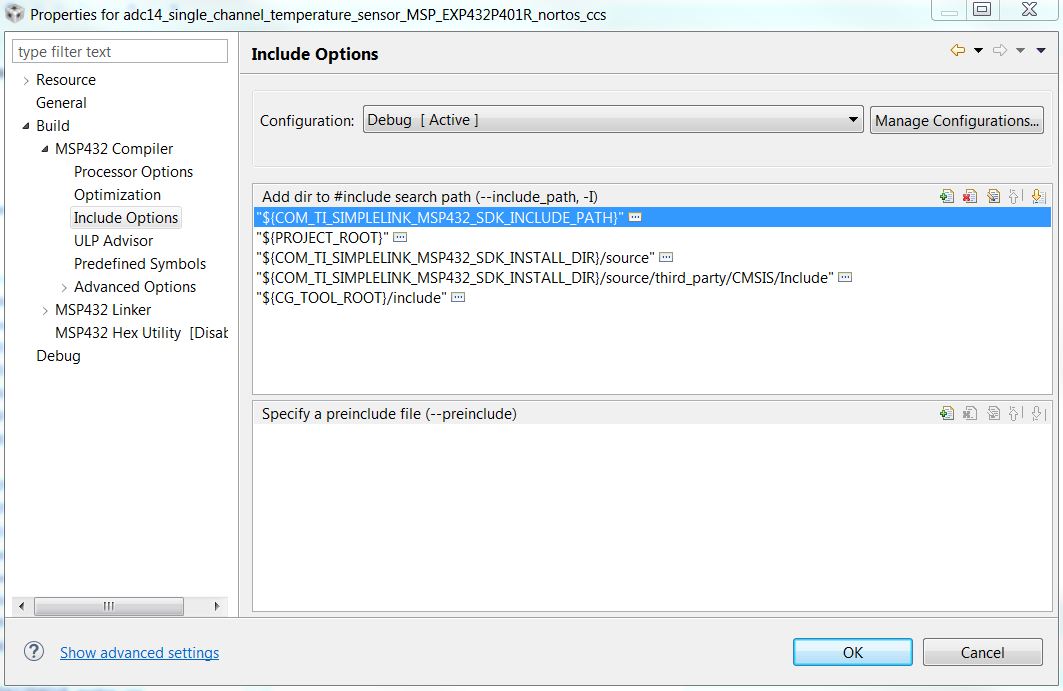Open the Configuration dropdown
The width and height of the screenshot is (1063, 691).
[613, 119]
